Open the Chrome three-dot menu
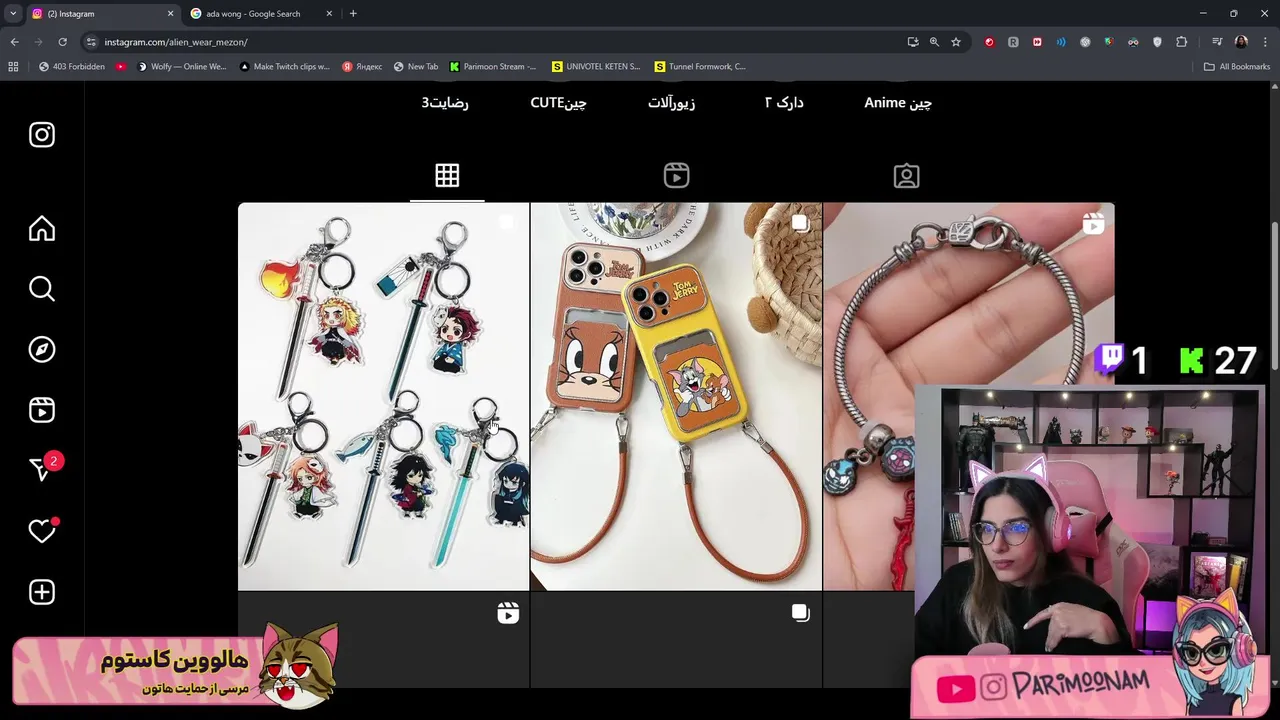The width and height of the screenshot is (1280, 720). tap(1265, 42)
